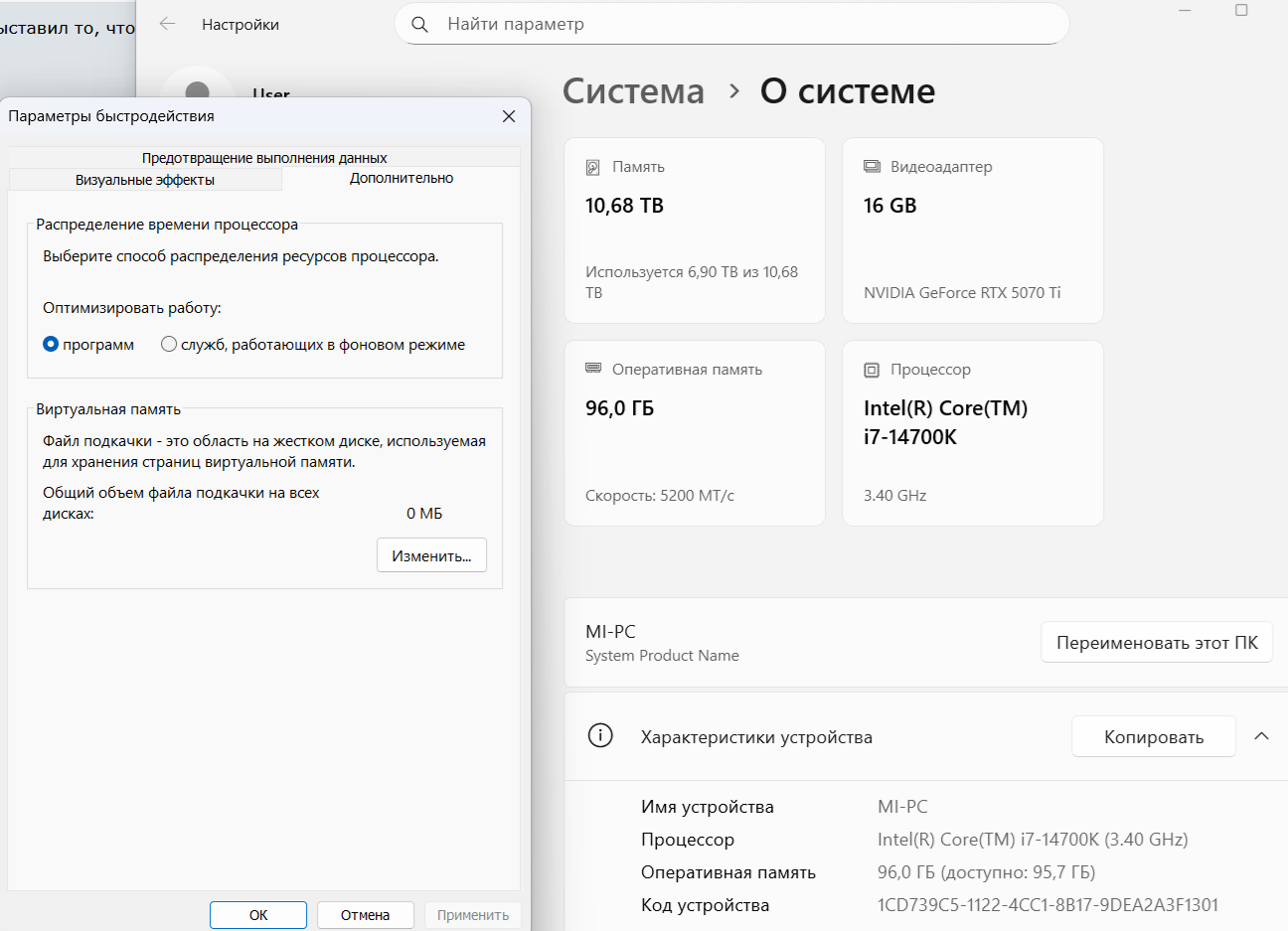Click the search magnifier icon

(x=419, y=24)
